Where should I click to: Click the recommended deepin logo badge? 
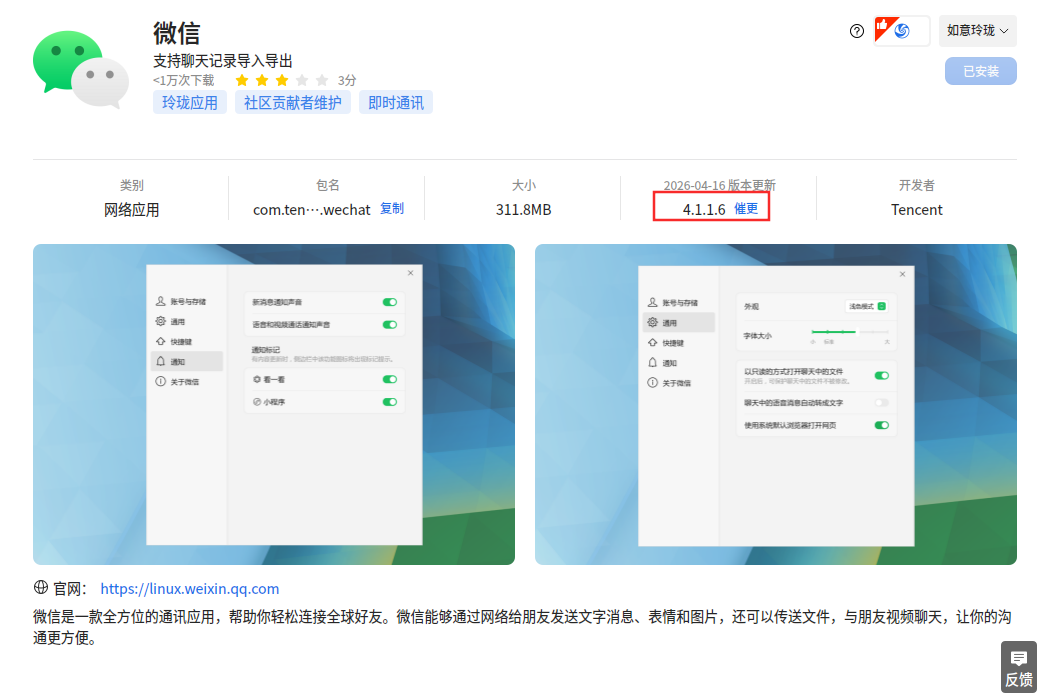coord(901,31)
